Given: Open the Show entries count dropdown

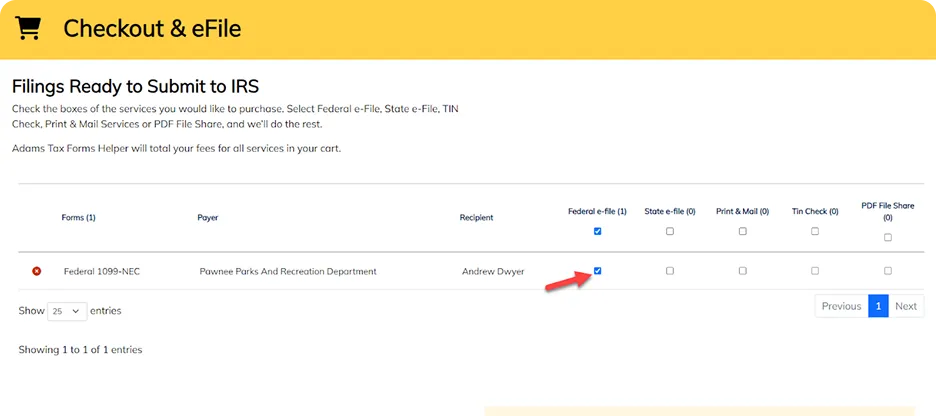Looking at the screenshot, I should [x=67, y=311].
